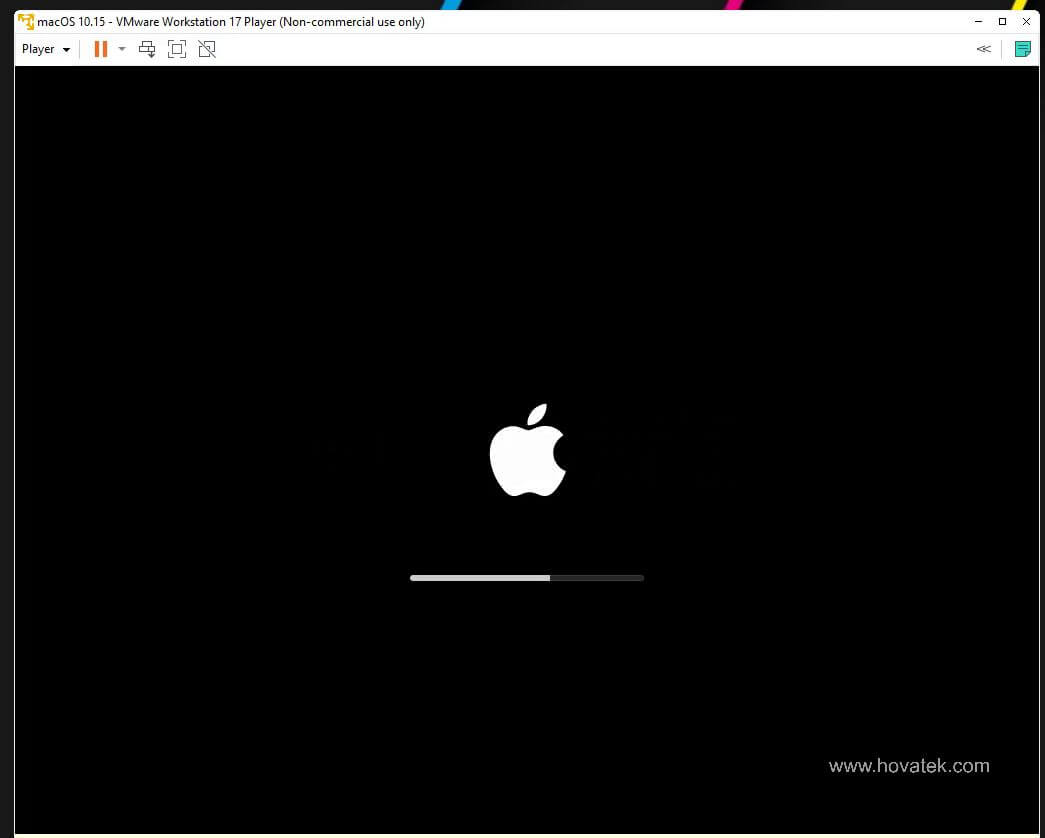
Task: Open the suspend options dropdown arrow
Action: (x=122, y=48)
